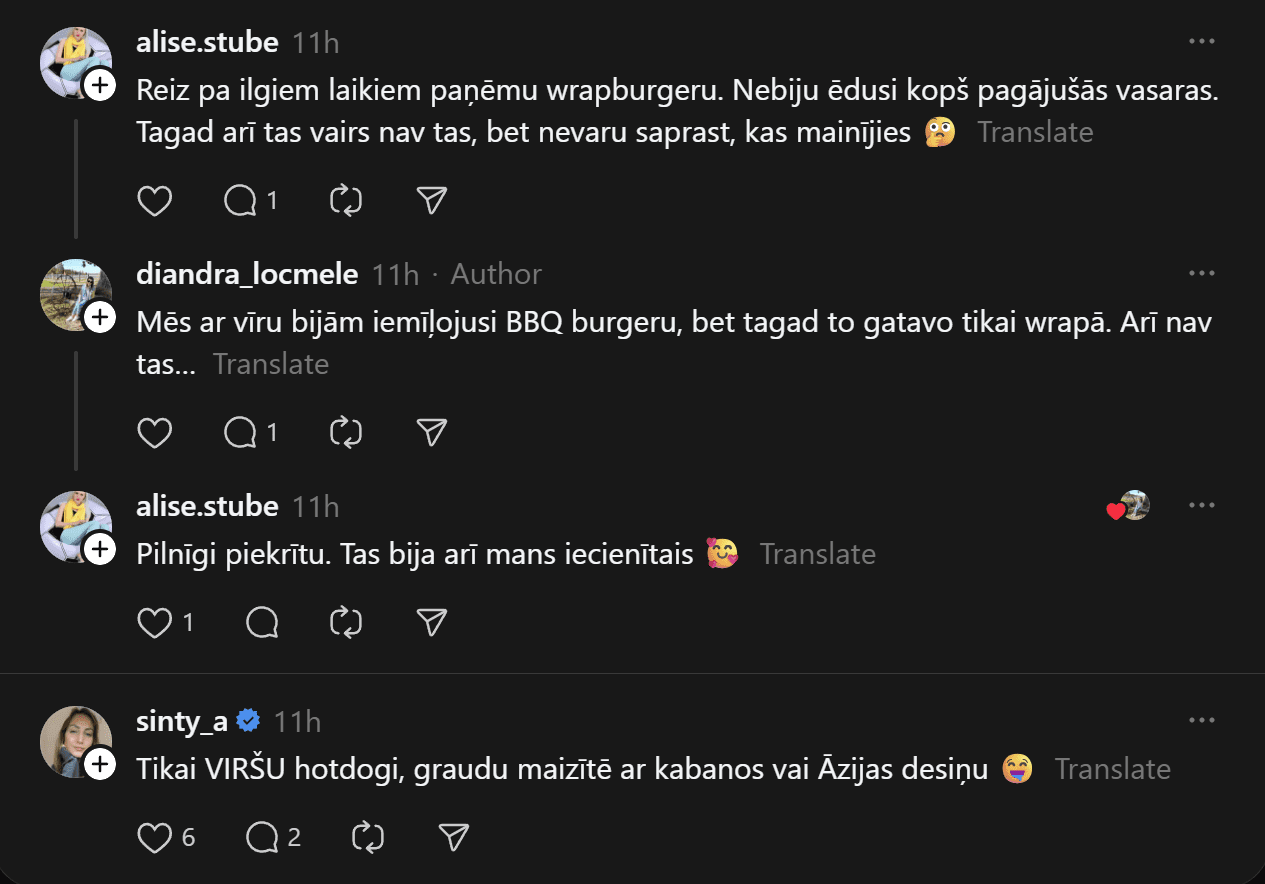This screenshot has width=1265, height=884.
Task: Translate alise.stube's wrapburger post
Action: click(1035, 132)
